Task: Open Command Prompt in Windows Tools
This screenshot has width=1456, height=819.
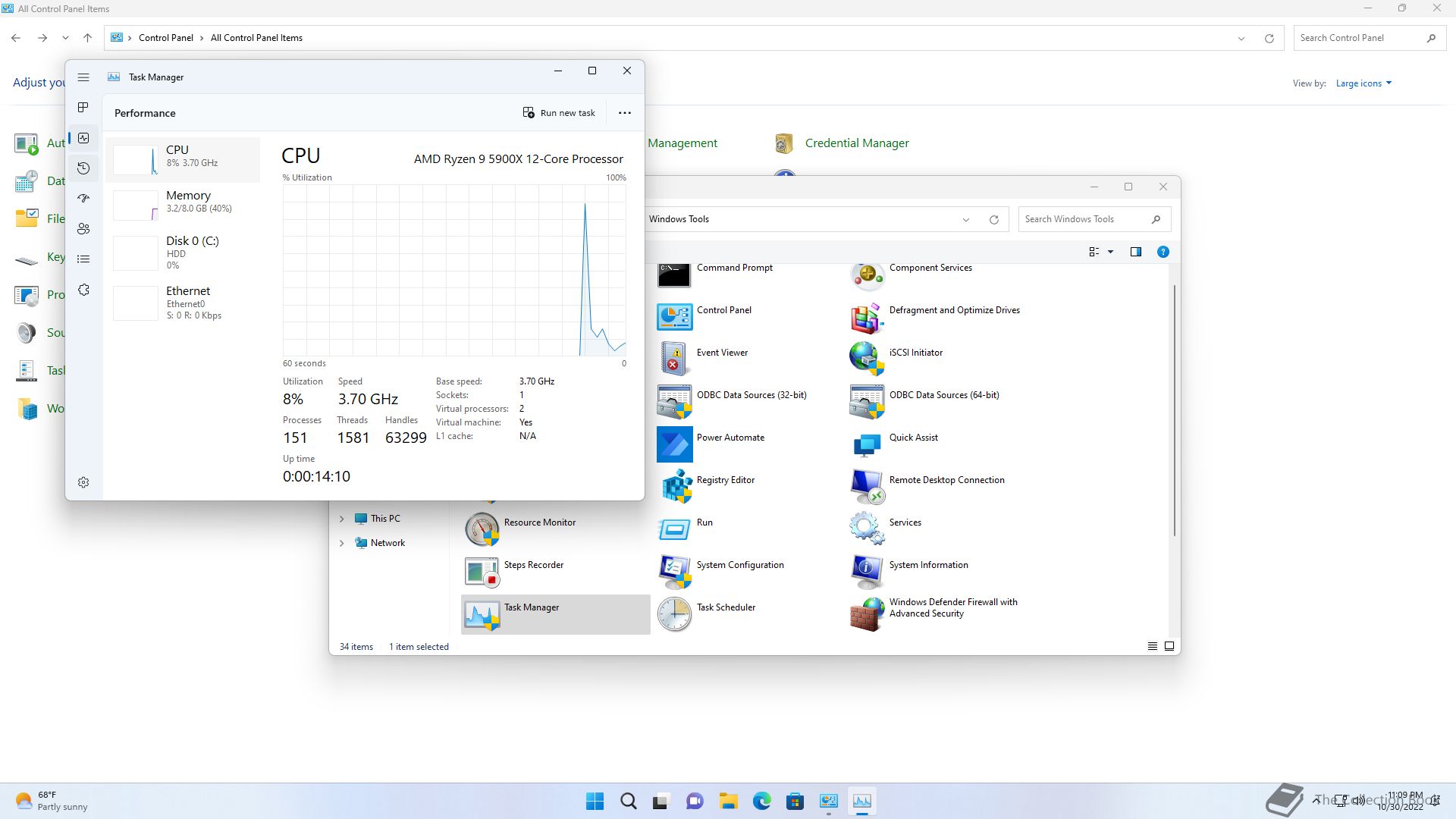Action: click(716, 275)
